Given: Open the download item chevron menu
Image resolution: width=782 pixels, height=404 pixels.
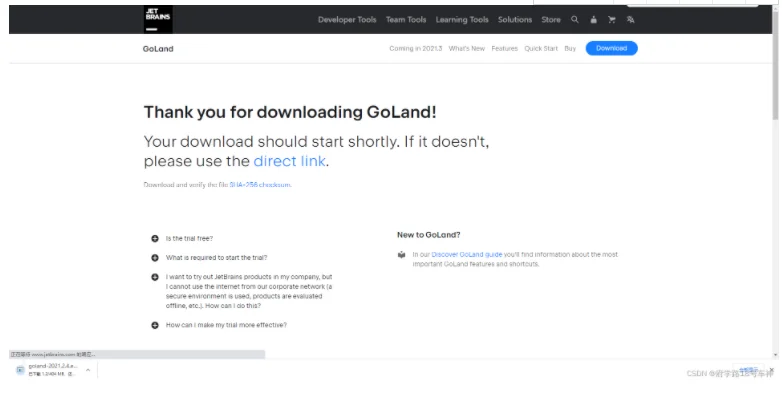Looking at the screenshot, I should click(x=88, y=370).
